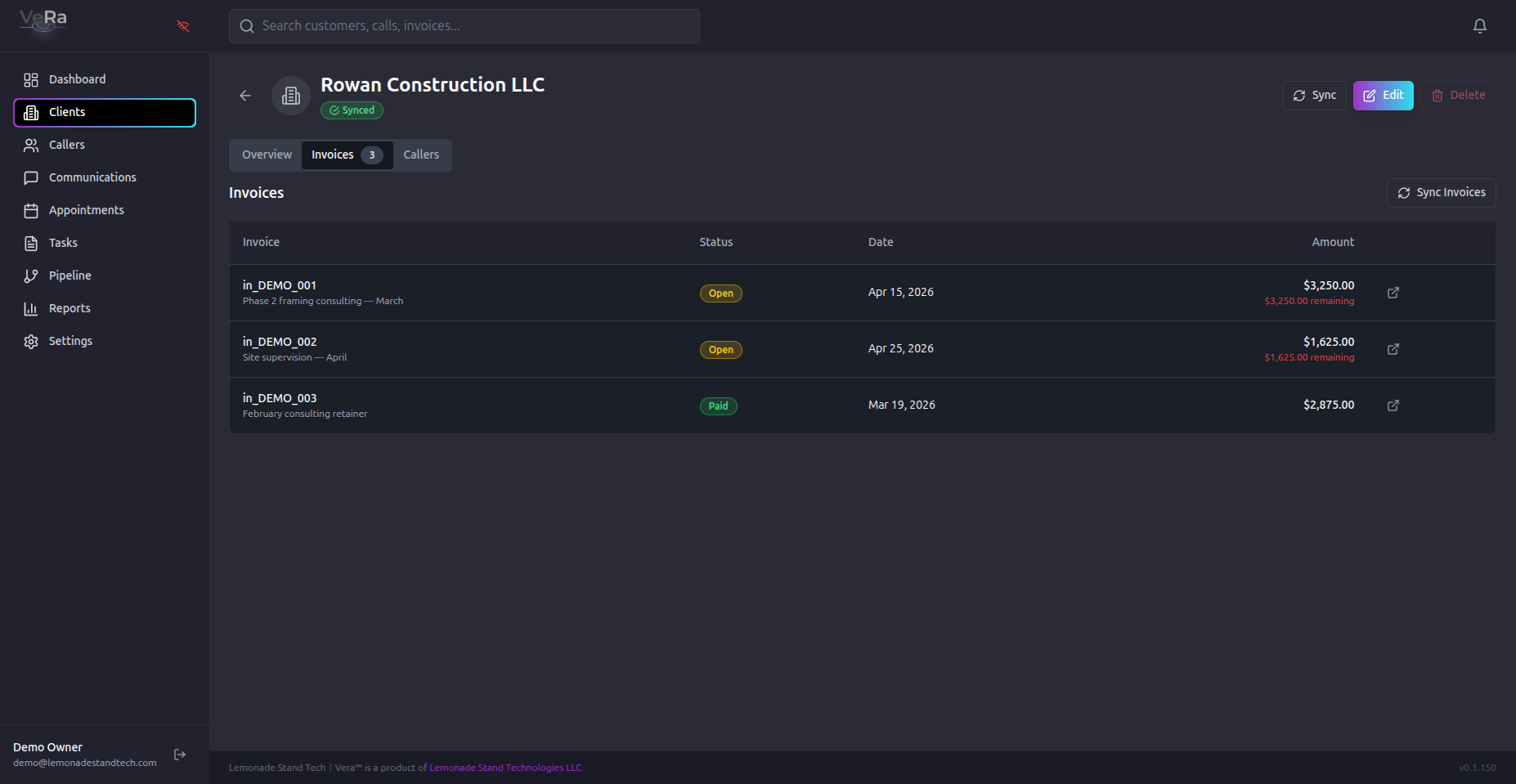Click 'Phase 2 framing consulting — March' description
Viewport: 1516px width, 784px height.
323,302
